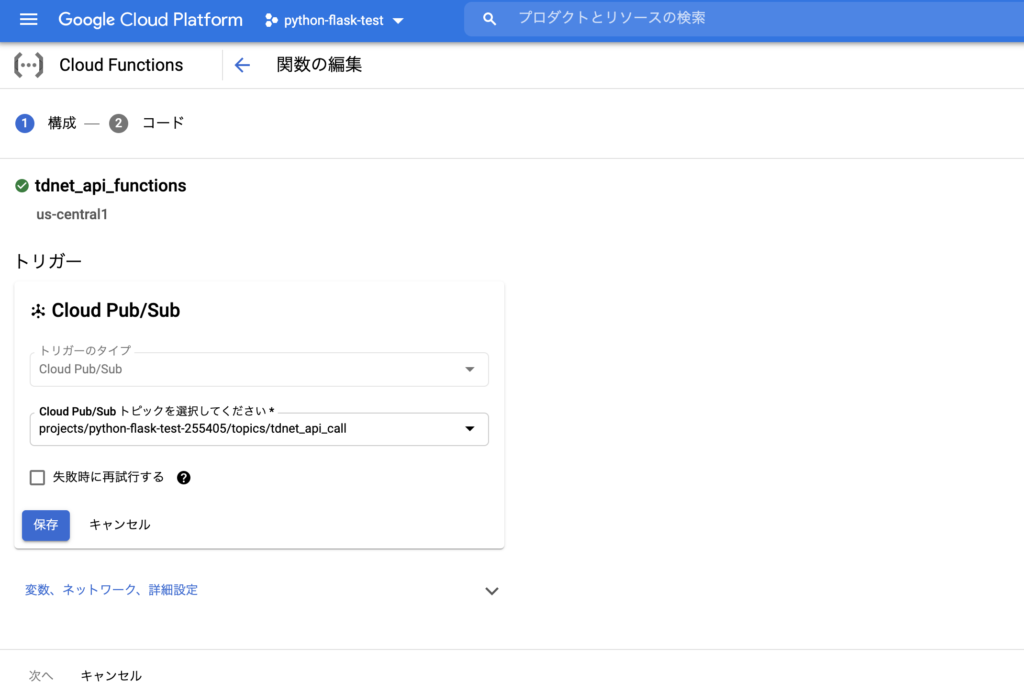Click the us-central1 region text

coord(72,214)
